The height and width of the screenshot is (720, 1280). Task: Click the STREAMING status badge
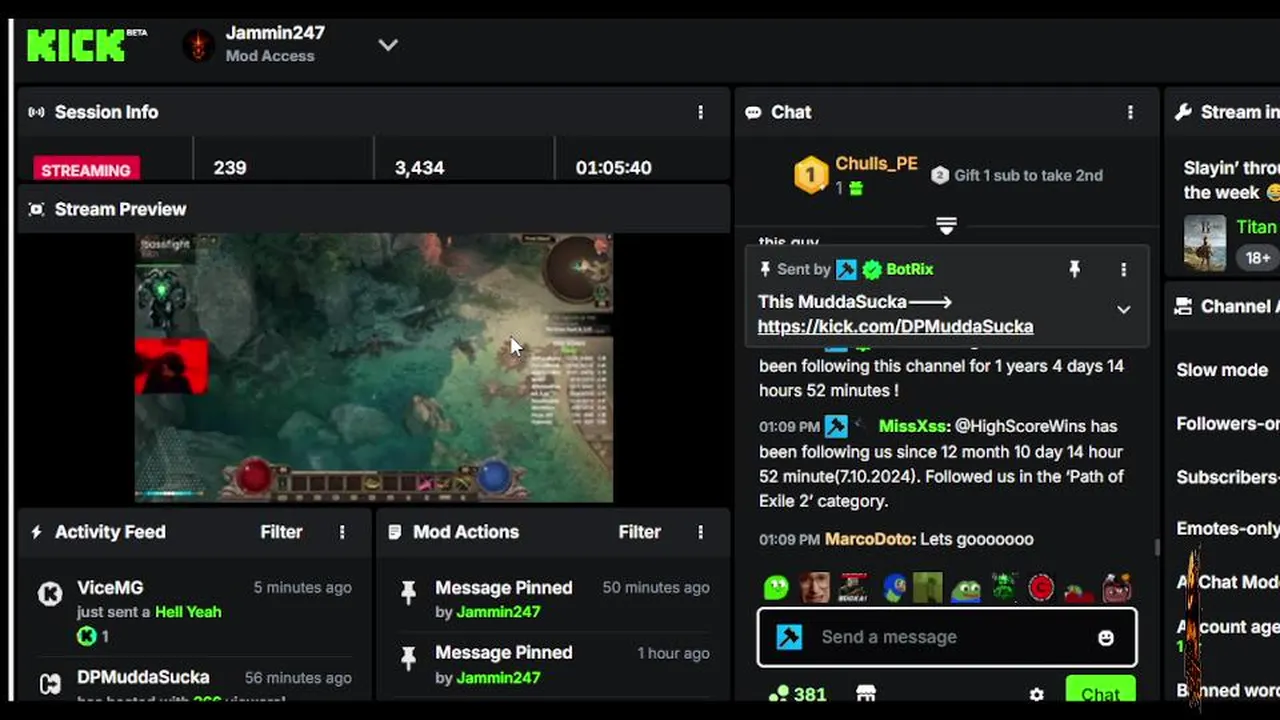pos(86,169)
